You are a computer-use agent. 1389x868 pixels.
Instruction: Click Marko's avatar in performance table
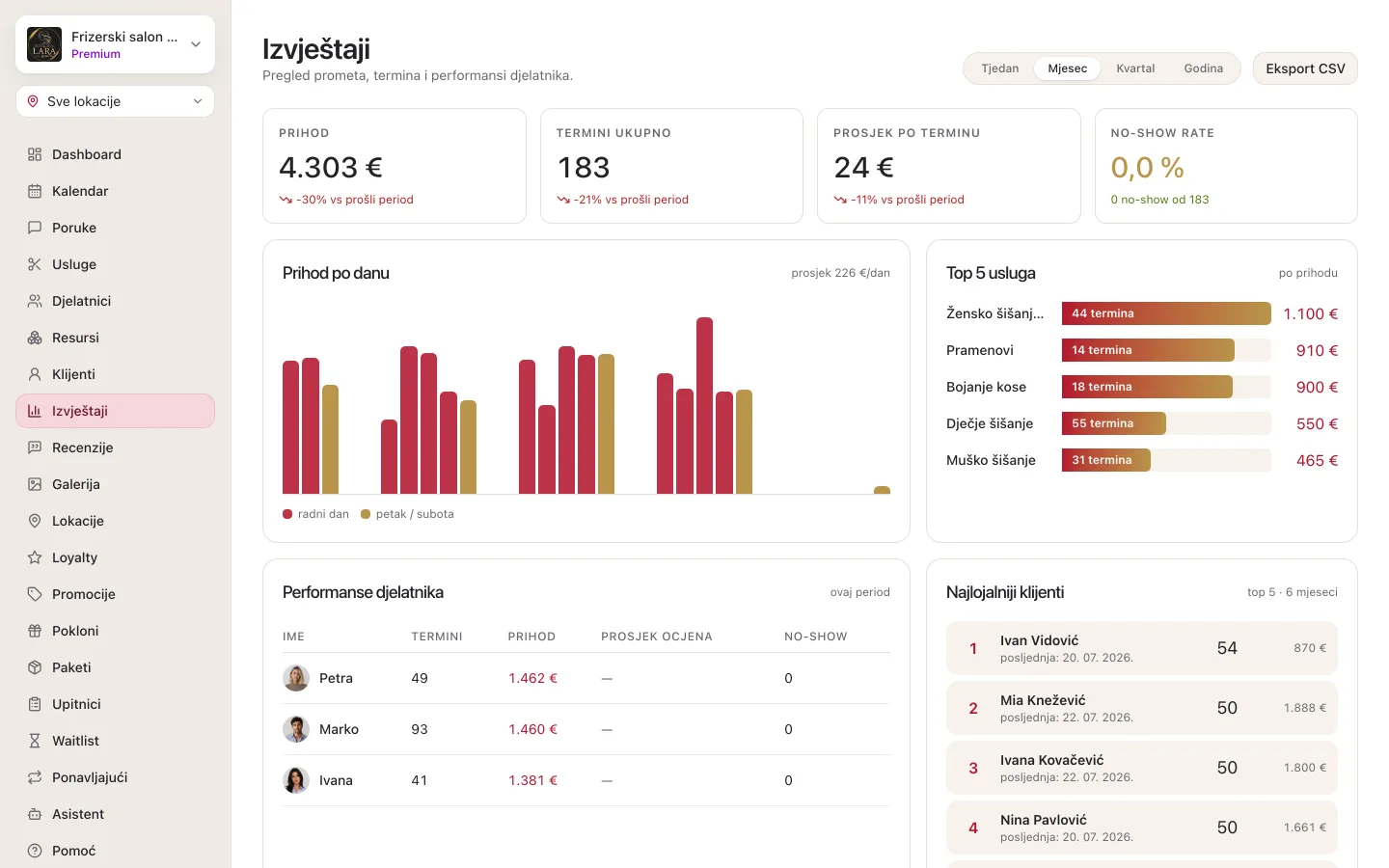[x=296, y=729]
